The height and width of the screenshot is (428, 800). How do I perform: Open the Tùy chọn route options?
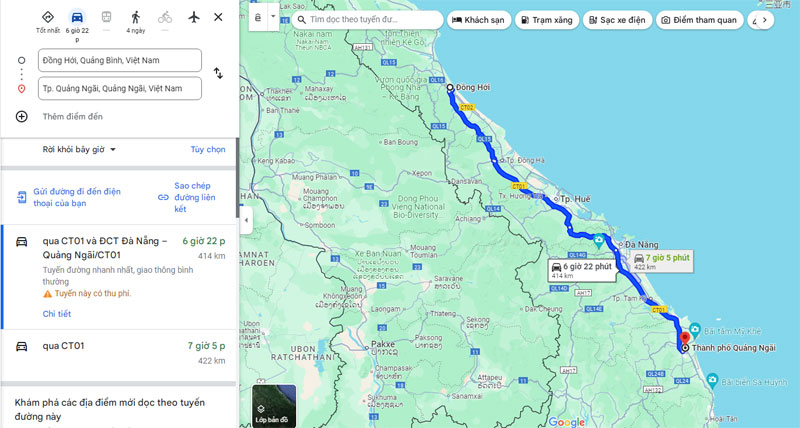(x=208, y=149)
